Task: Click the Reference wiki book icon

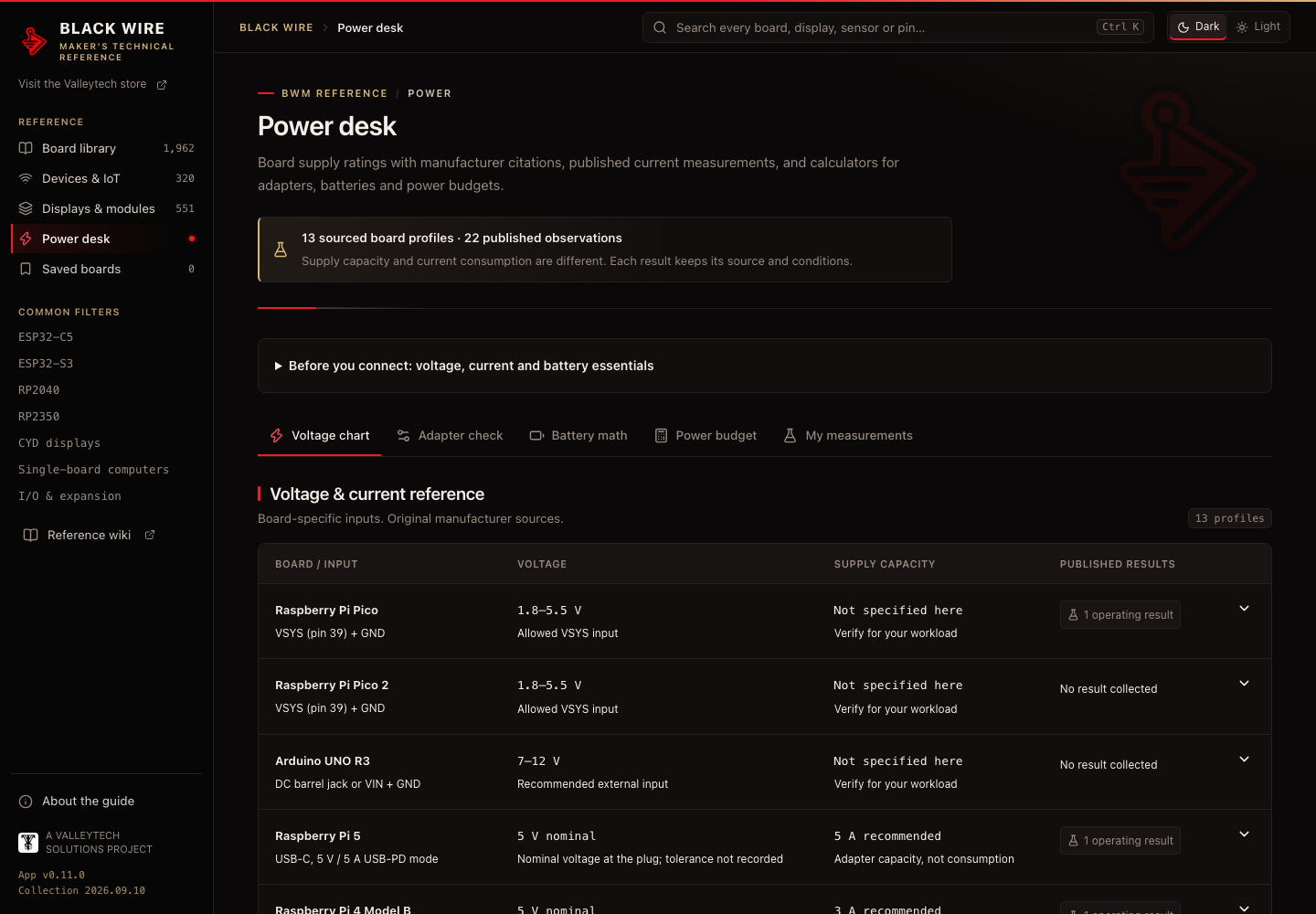Action: click(30, 535)
